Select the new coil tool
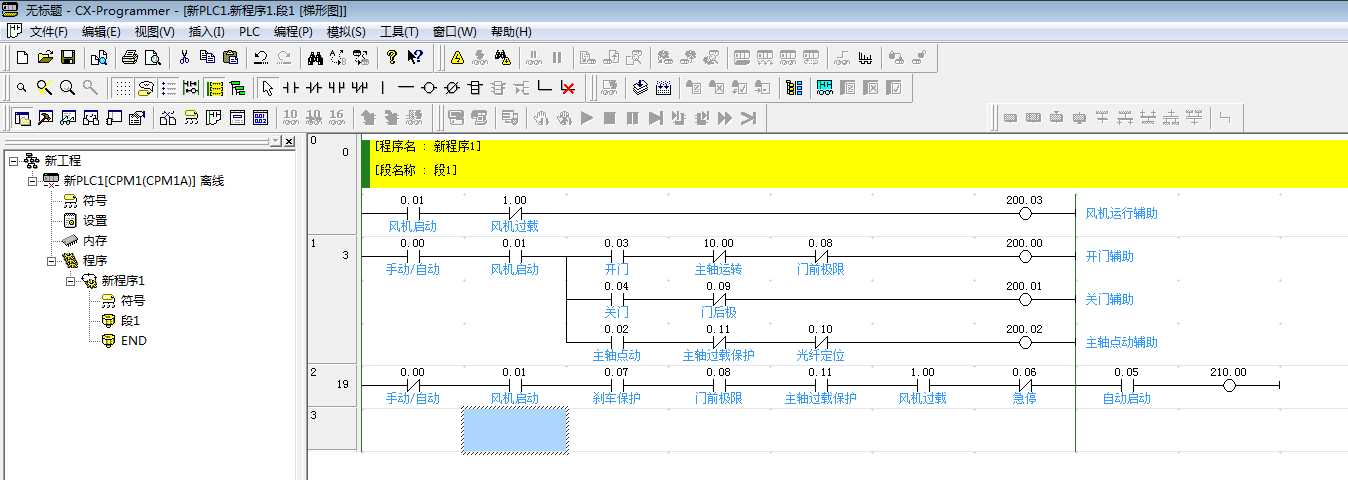 pyautogui.click(x=428, y=88)
